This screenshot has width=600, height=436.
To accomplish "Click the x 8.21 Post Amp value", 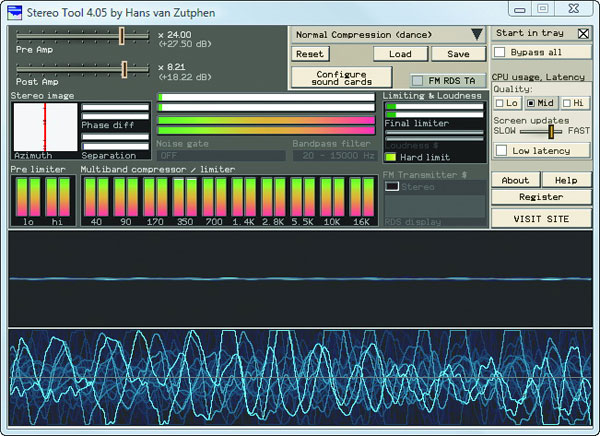I will (x=171, y=67).
